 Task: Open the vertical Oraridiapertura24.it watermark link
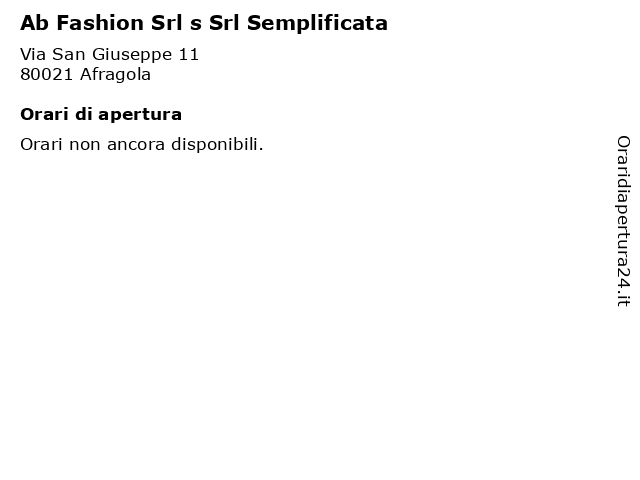623,221
